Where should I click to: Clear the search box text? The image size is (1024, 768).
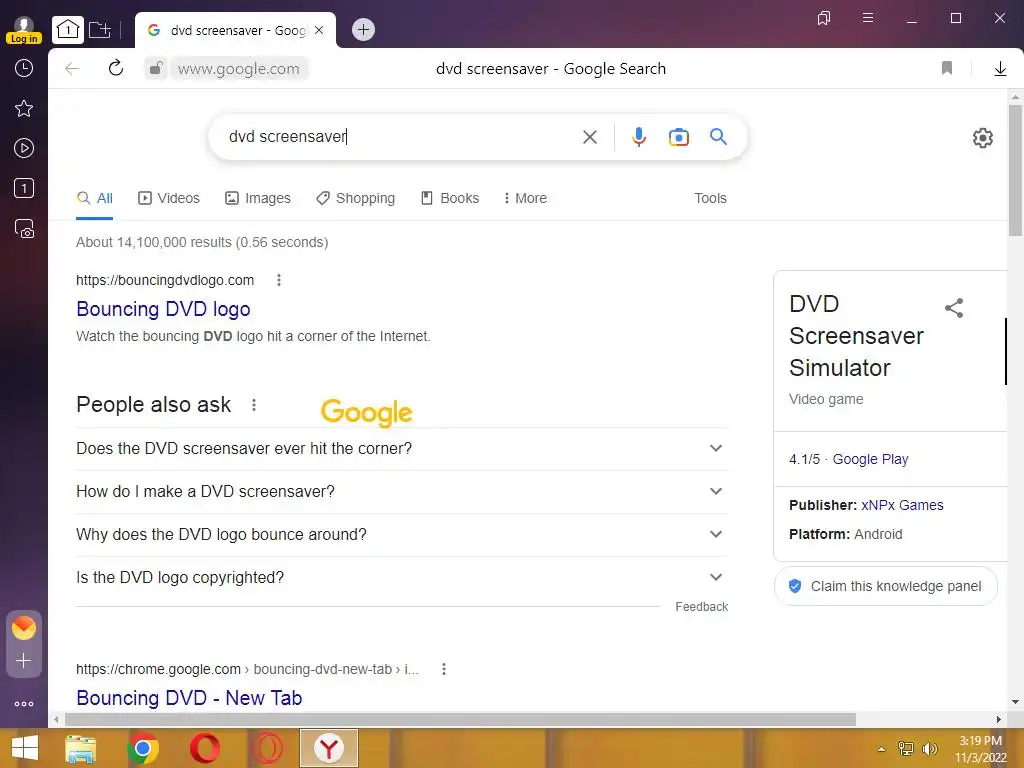590,136
